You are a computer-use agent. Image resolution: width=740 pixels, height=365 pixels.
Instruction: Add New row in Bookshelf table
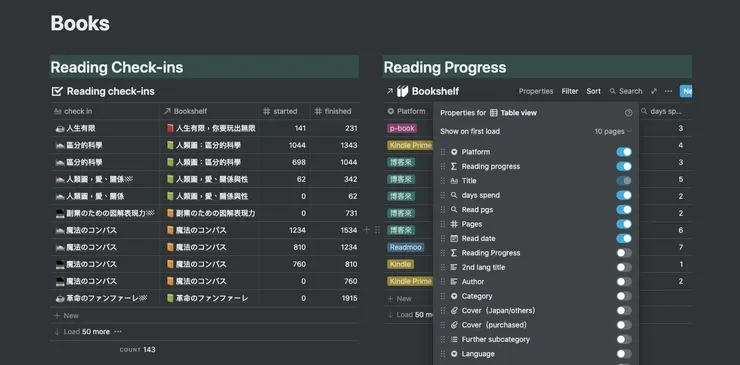pos(399,298)
